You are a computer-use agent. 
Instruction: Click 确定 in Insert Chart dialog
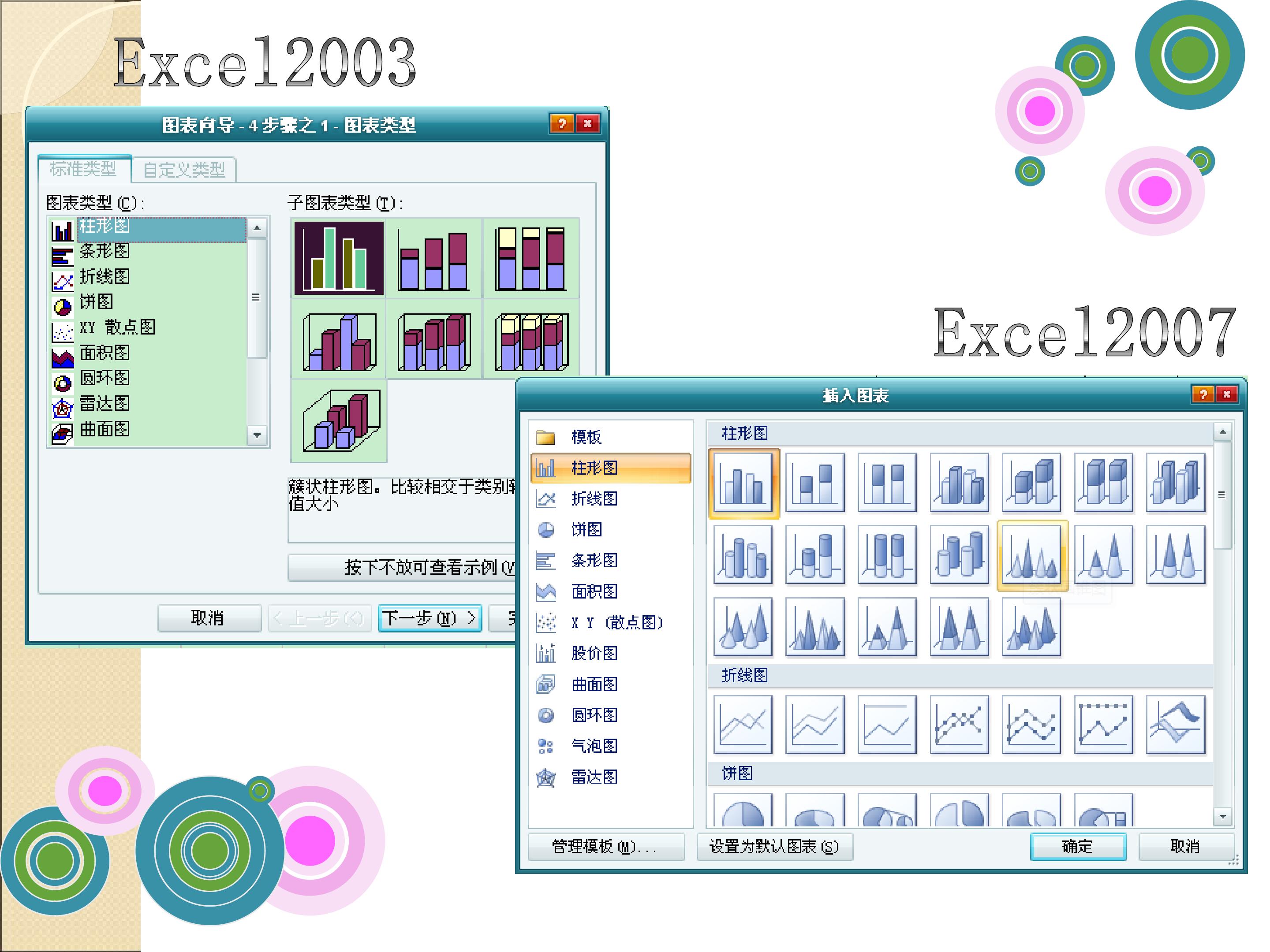pos(1078,847)
